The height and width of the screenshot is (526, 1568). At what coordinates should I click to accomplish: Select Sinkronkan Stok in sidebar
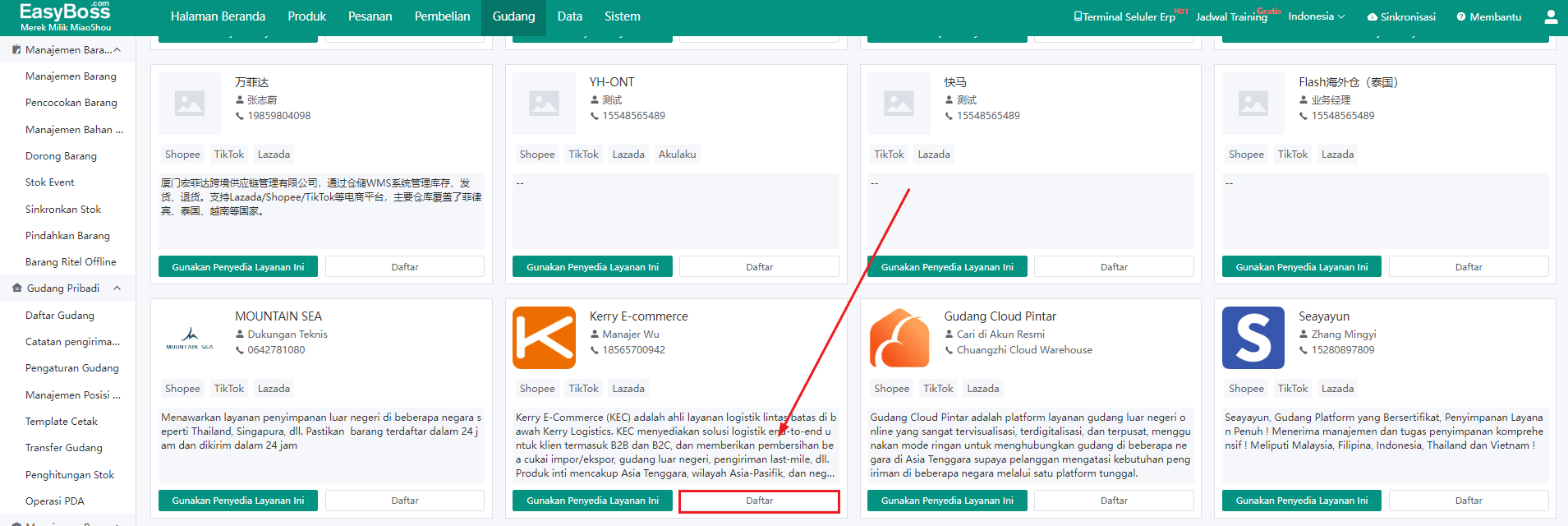point(63,210)
